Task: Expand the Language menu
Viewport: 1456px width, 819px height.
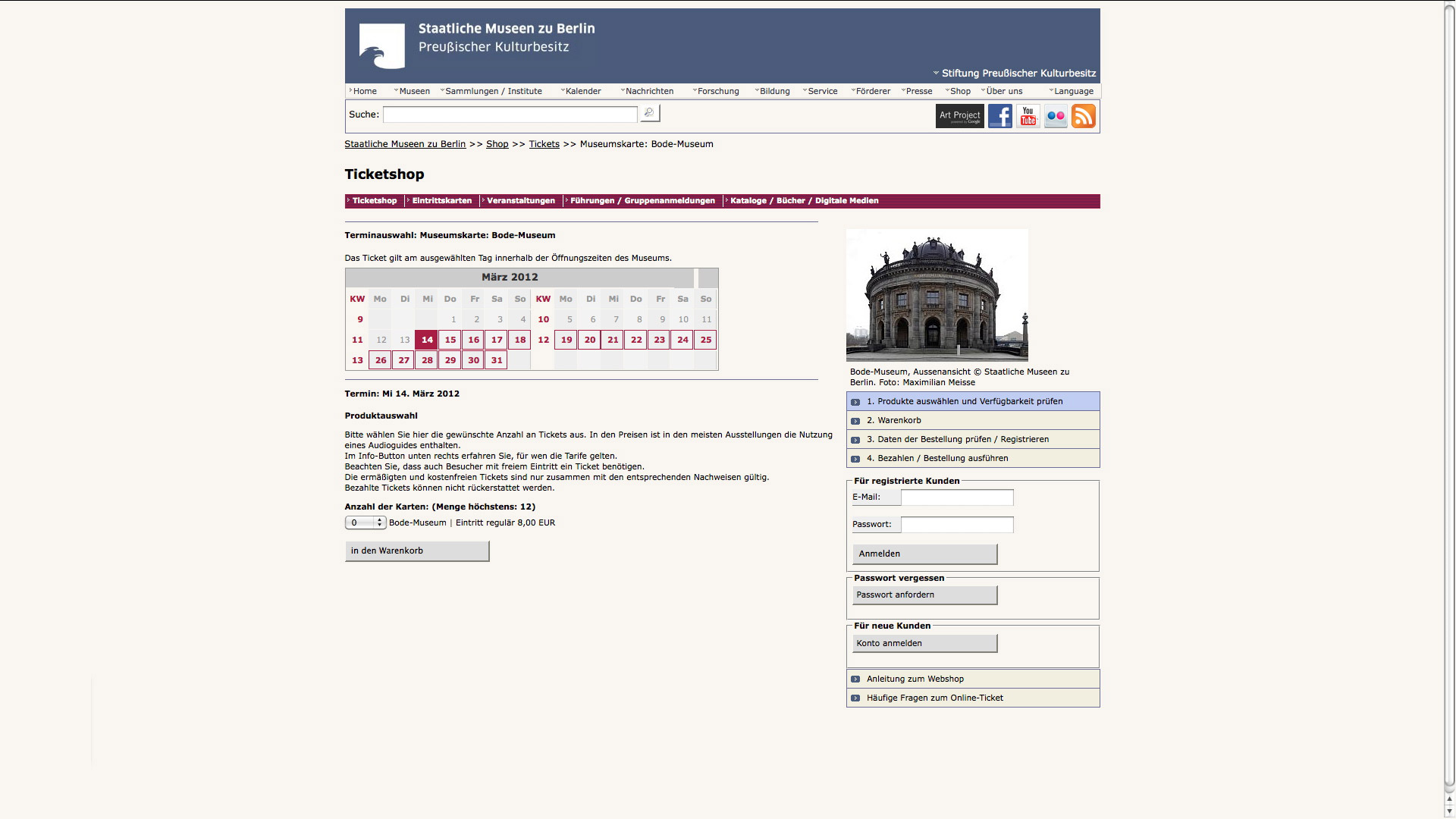Action: 1072,91
